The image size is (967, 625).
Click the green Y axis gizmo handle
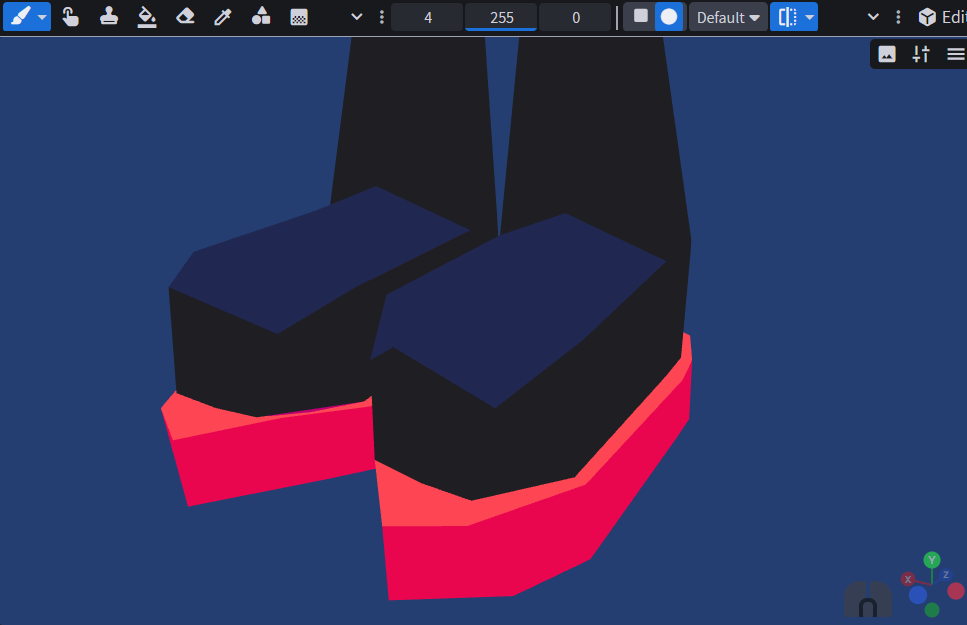coord(932,560)
